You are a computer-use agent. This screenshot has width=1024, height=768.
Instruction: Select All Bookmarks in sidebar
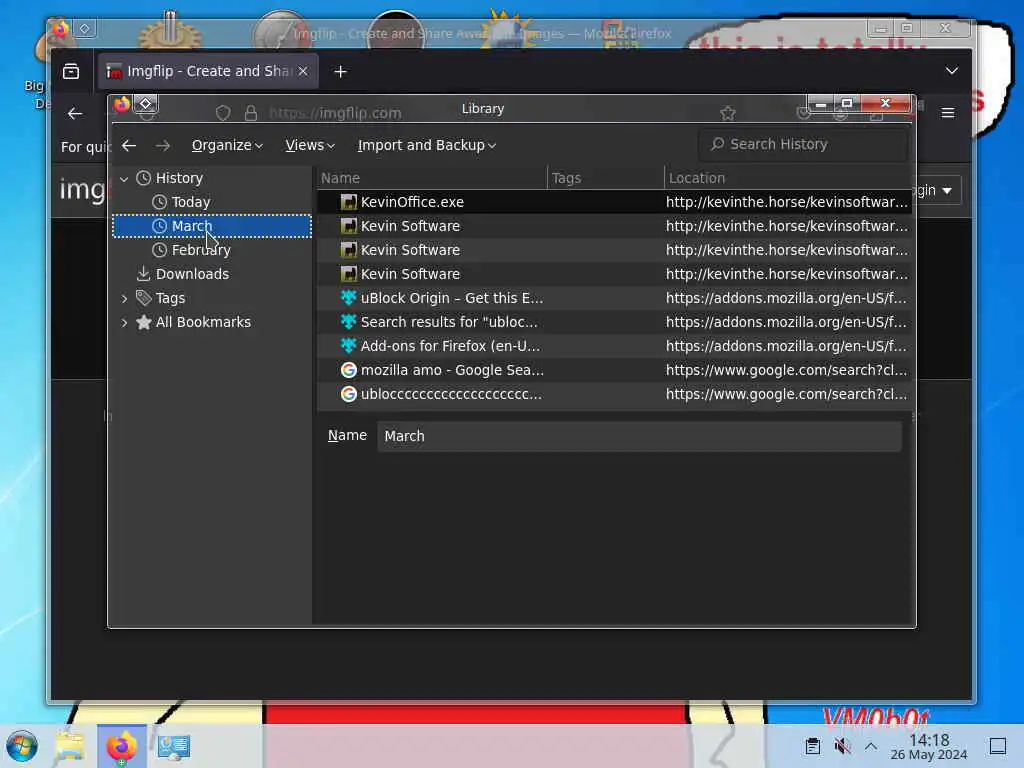202,323
